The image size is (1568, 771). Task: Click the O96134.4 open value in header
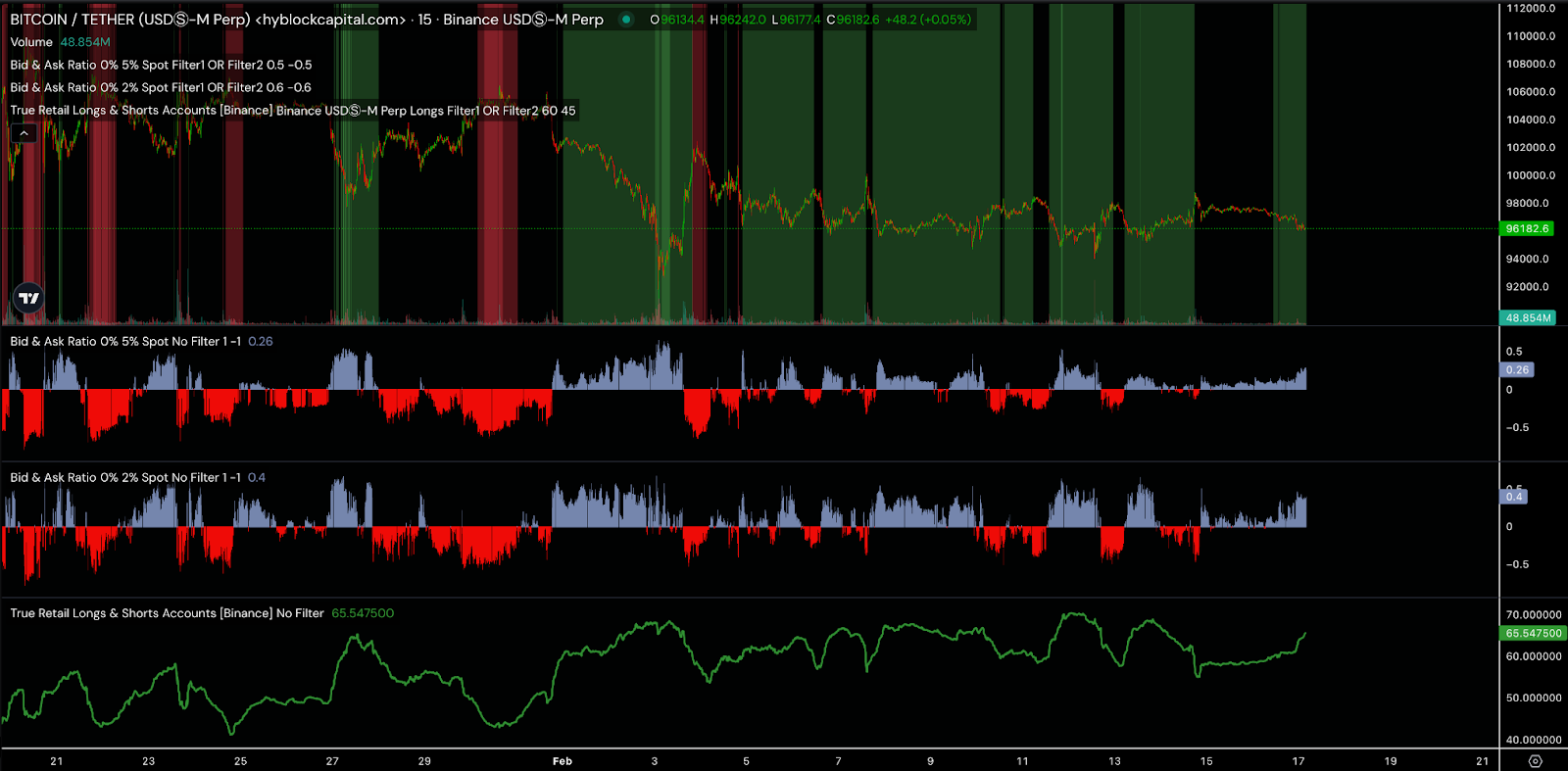(677, 20)
